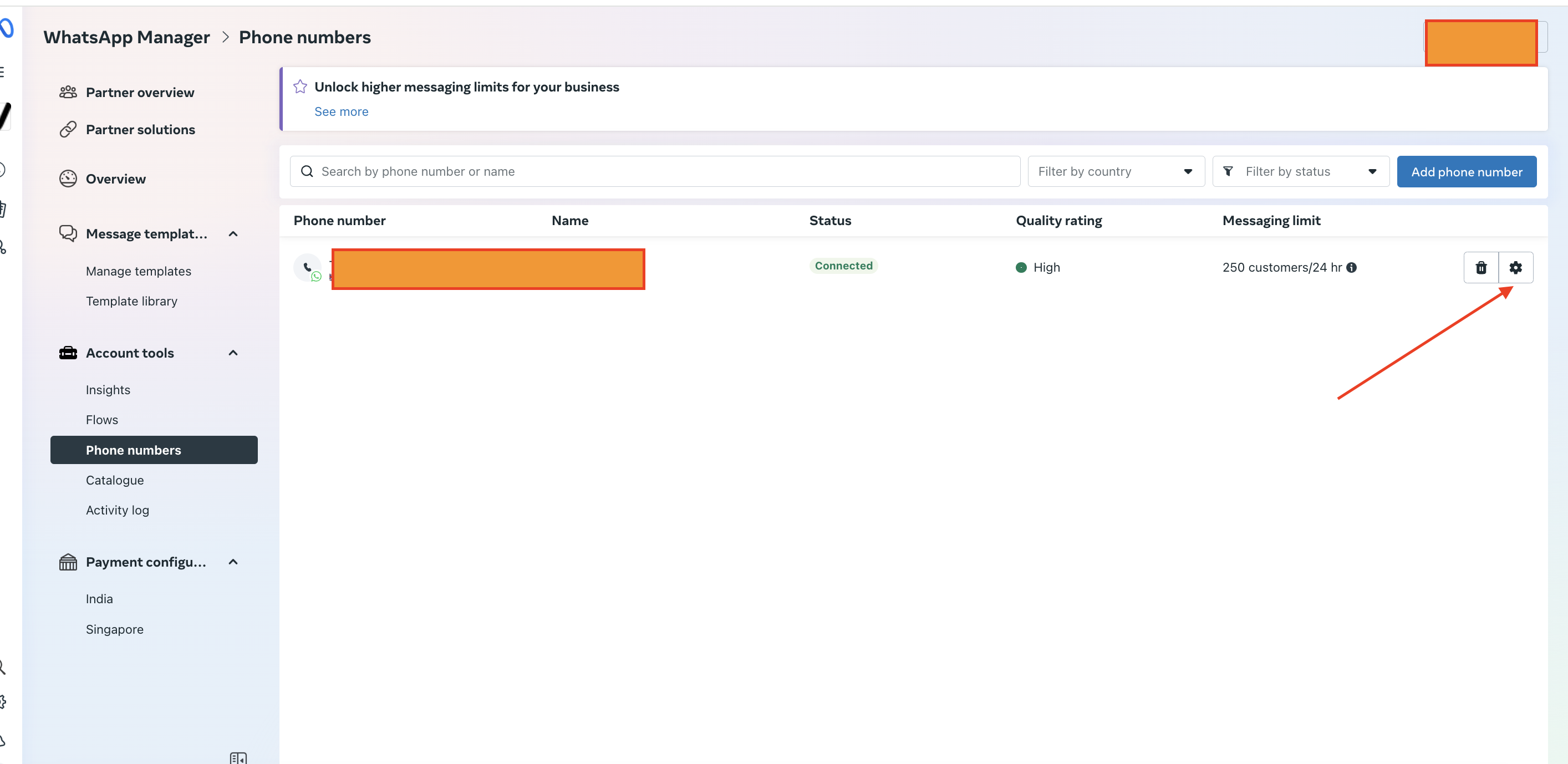Screen dimensions: 1568x764
Task: Click the Status column header
Action: click(830, 220)
